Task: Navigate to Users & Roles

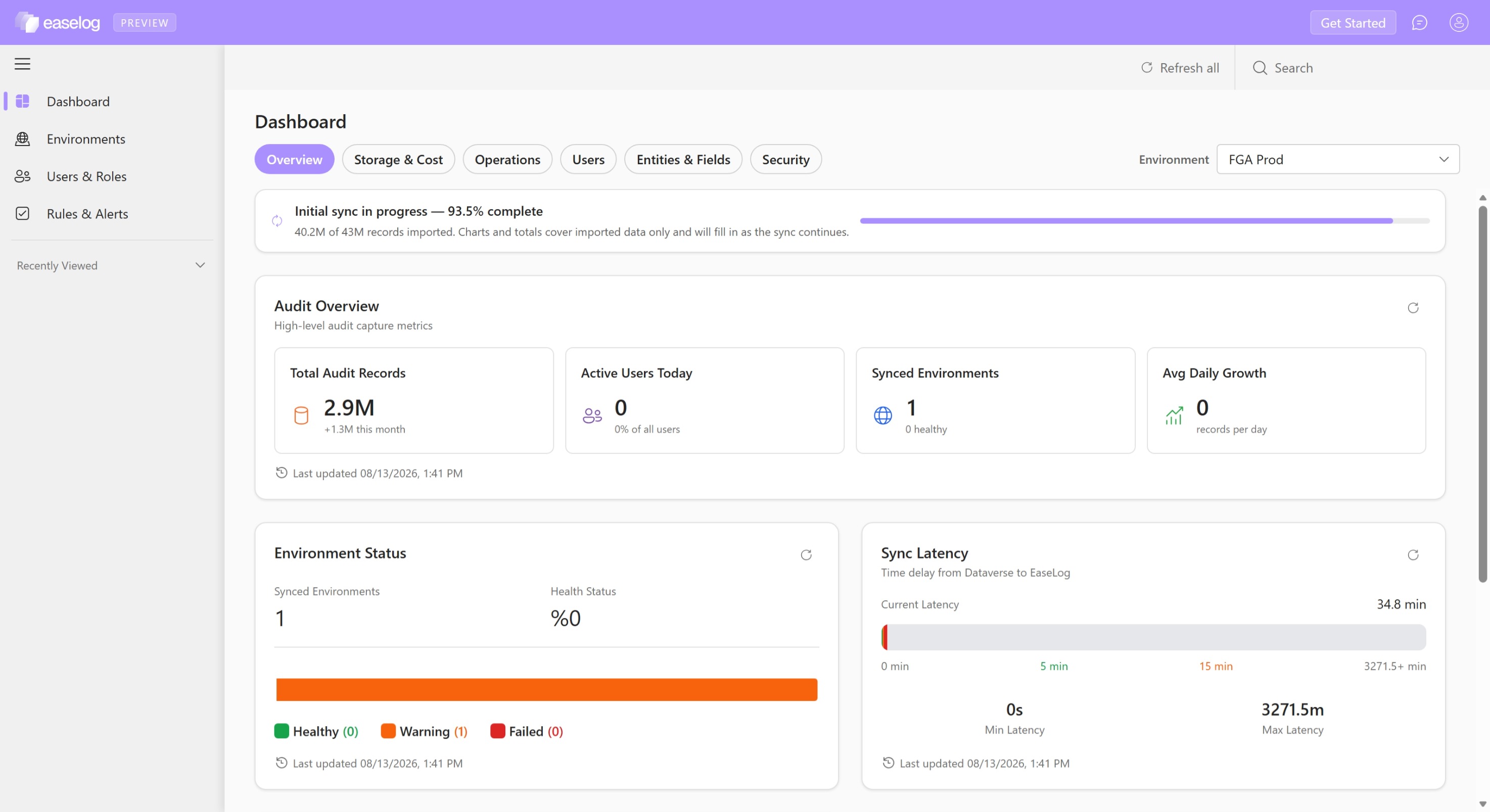Action: click(x=87, y=176)
